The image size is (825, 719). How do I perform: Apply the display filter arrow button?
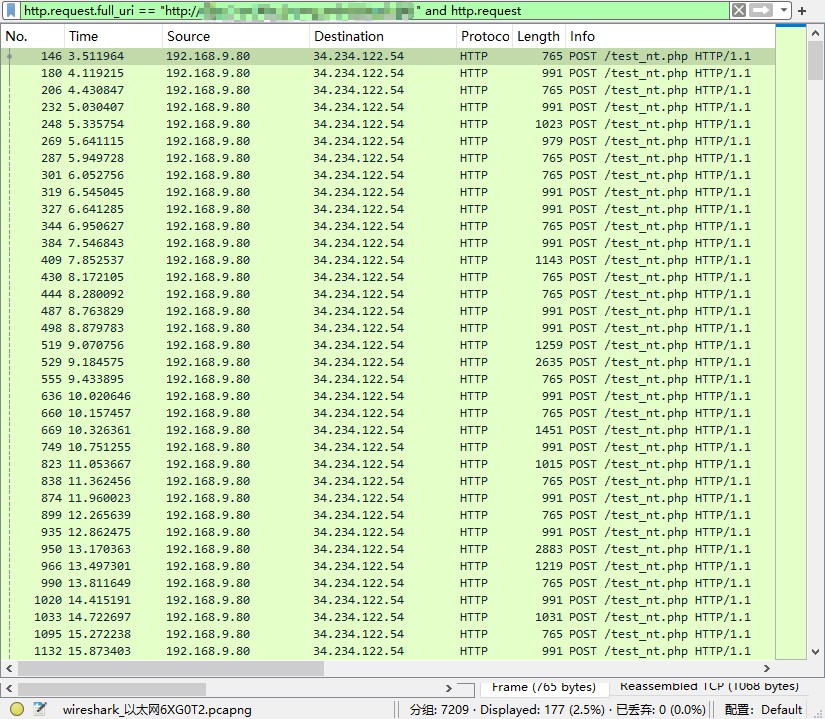tap(761, 10)
